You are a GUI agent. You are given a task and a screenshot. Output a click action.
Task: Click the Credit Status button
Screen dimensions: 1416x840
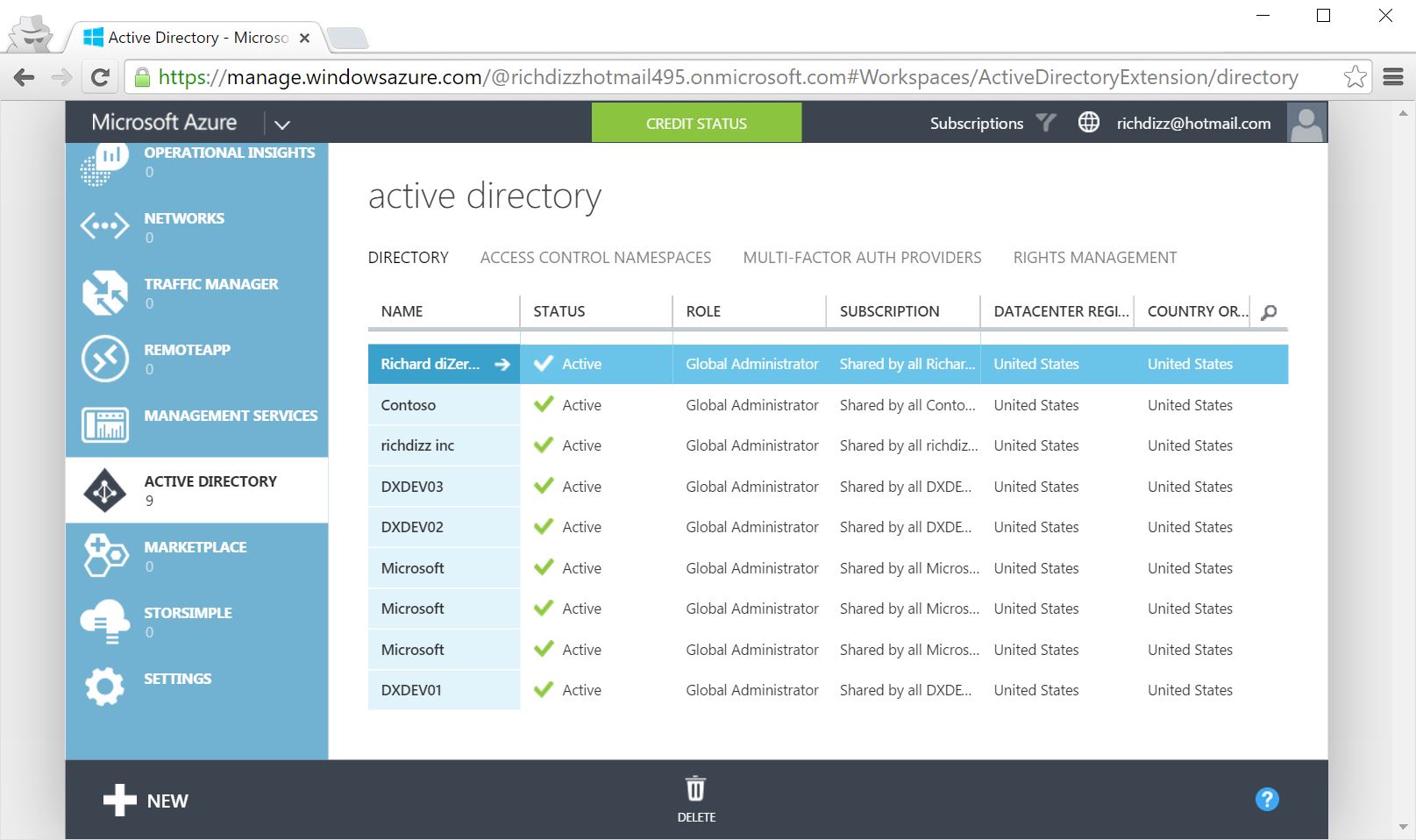coord(696,123)
